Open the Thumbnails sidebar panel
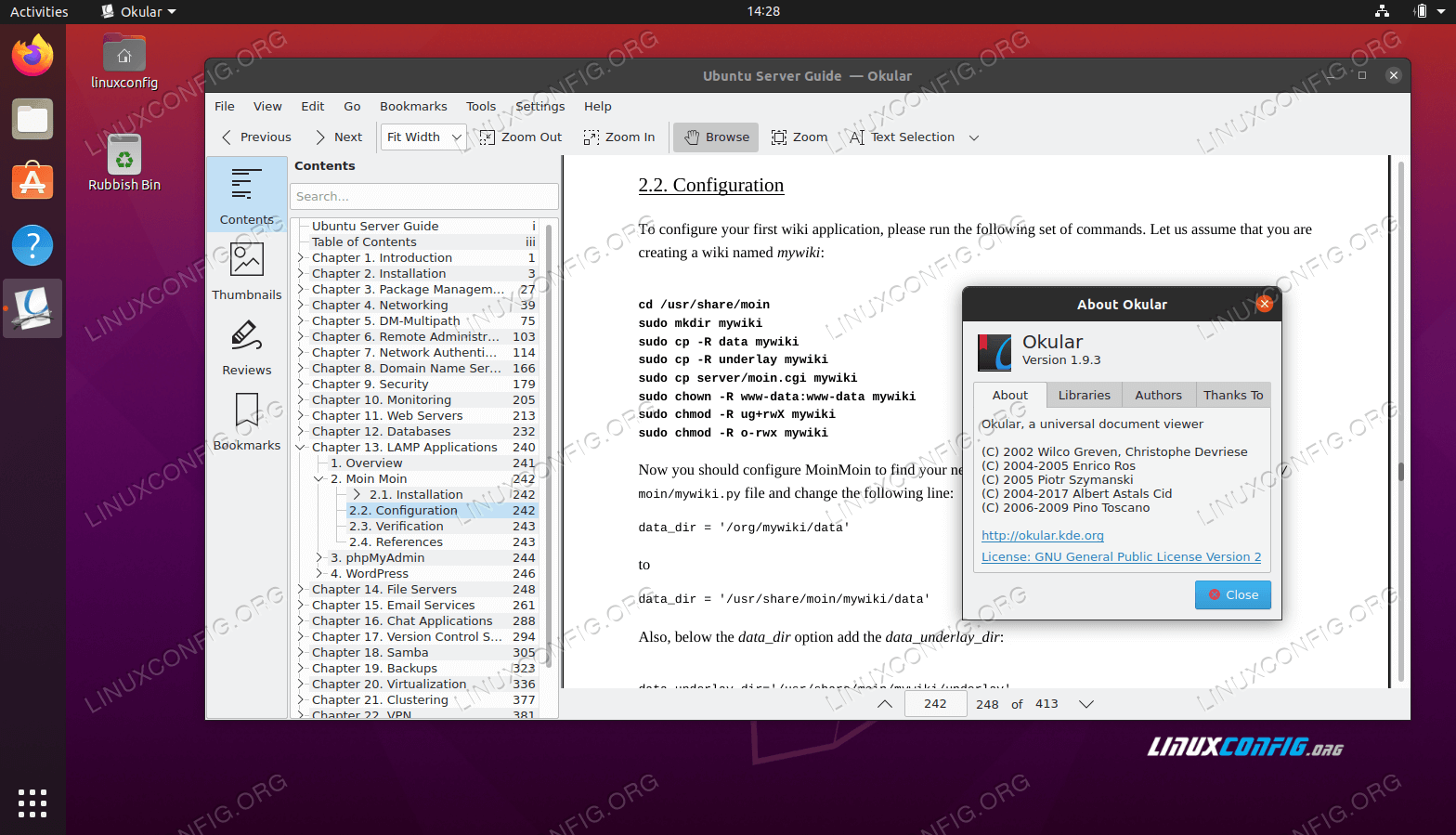Image resolution: width=1456 pixels, height=835 pixels. pos(246,271)
